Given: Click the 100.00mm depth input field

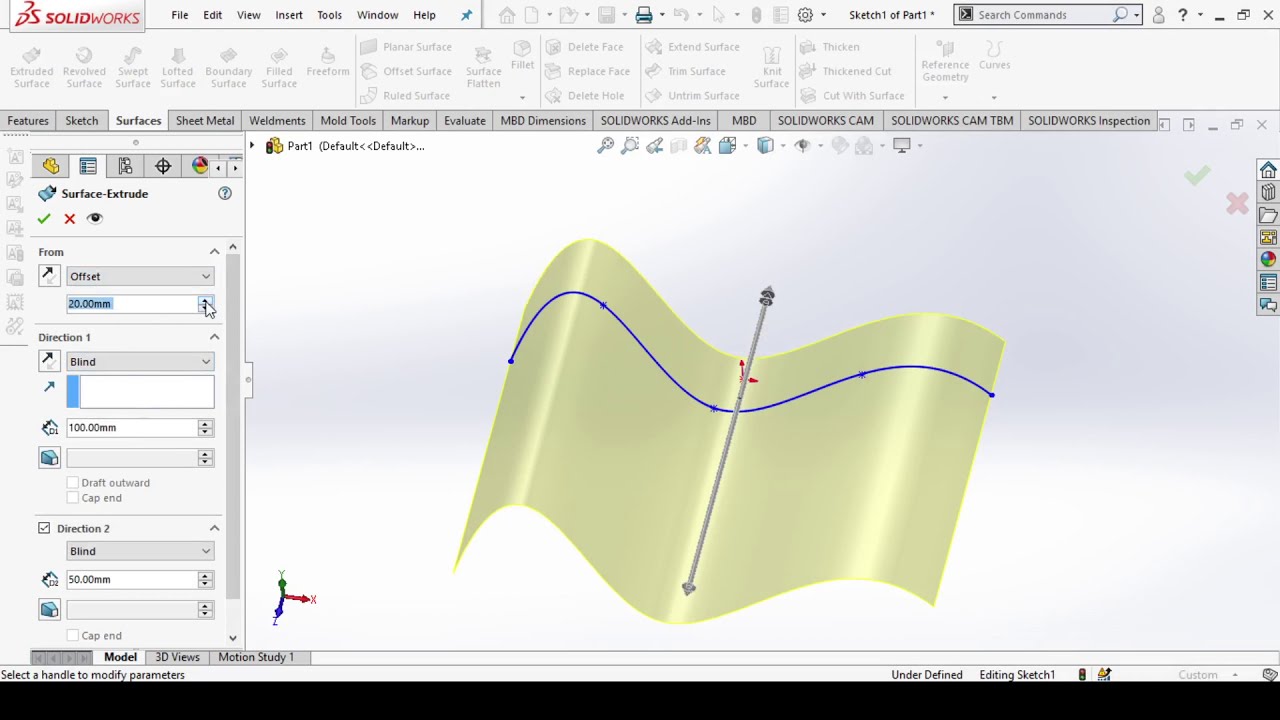Looking at the screenshot, I should click(x=132, y=428).
